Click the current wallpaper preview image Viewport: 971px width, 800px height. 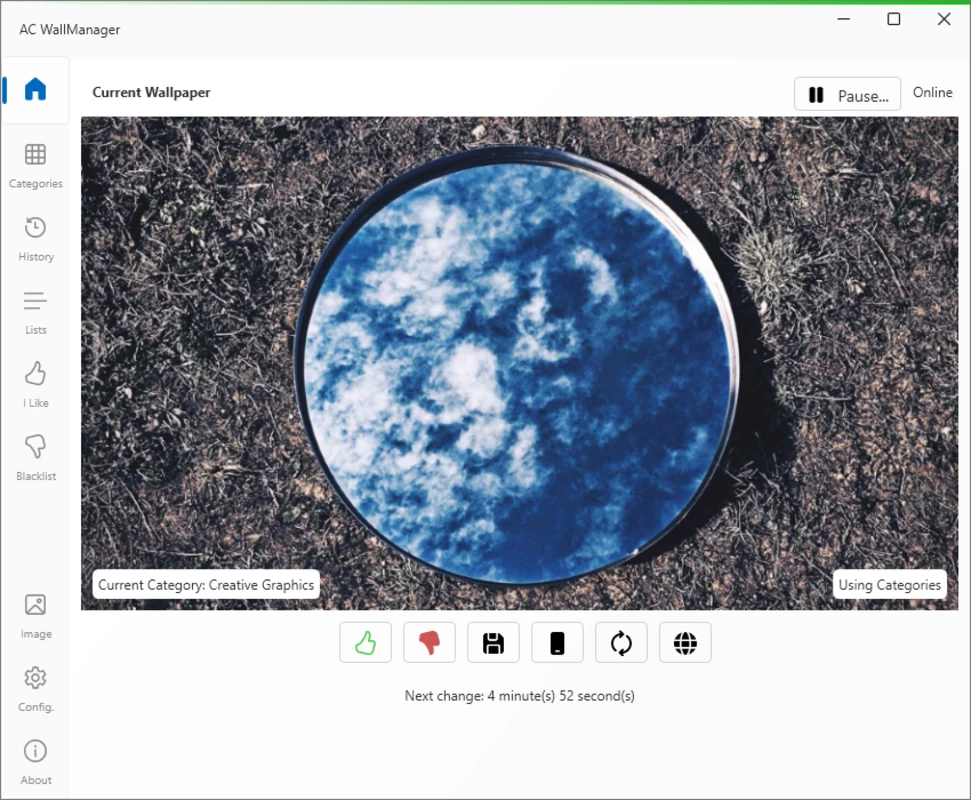520,363
